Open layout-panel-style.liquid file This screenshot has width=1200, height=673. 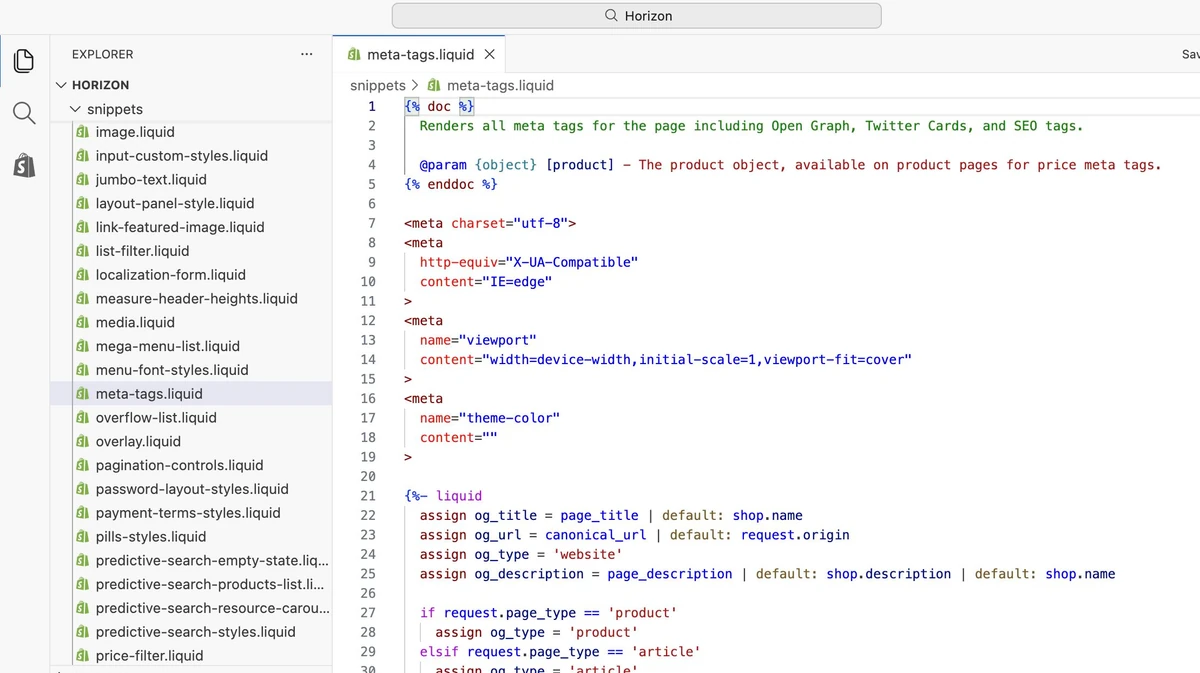pos(175,203)
